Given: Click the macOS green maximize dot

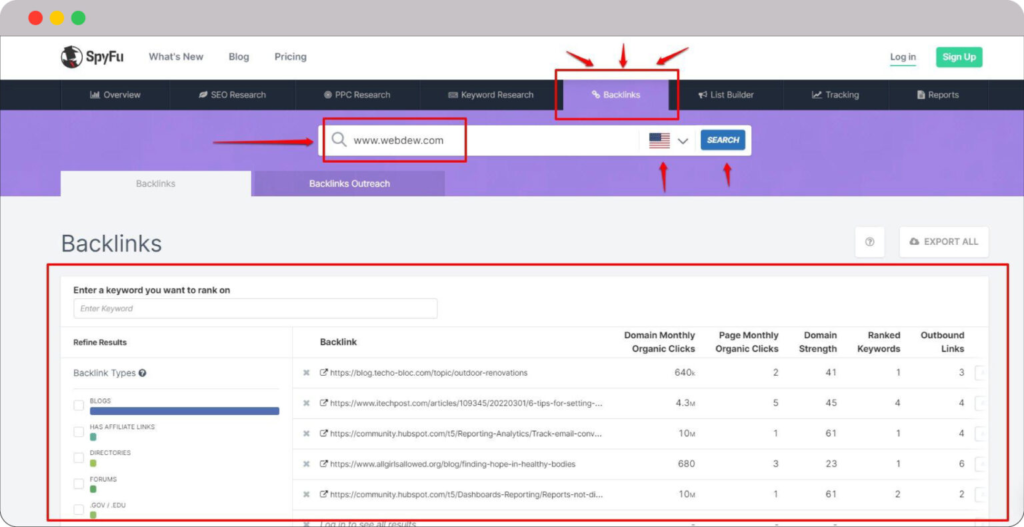Looking at the screenshot, I should pyautogui.click(x=78, y=18).
